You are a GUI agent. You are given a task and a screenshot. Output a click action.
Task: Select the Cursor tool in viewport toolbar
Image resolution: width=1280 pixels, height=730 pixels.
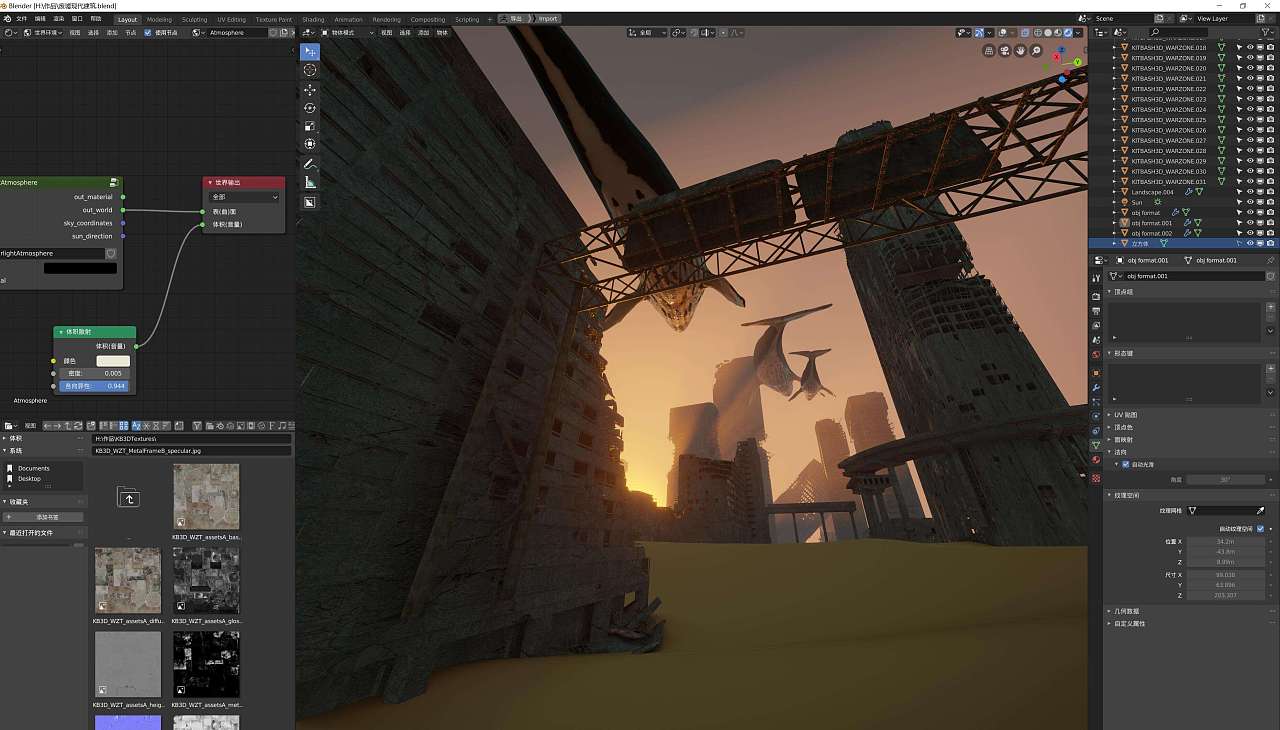[310, 70]
